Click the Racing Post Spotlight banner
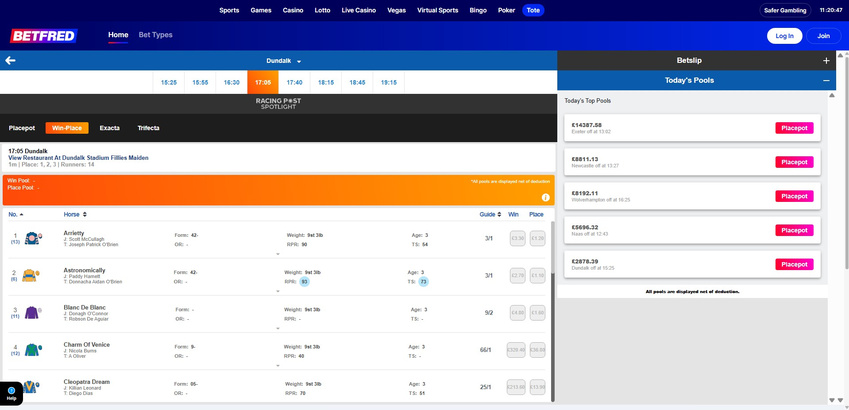 [278, 103]
